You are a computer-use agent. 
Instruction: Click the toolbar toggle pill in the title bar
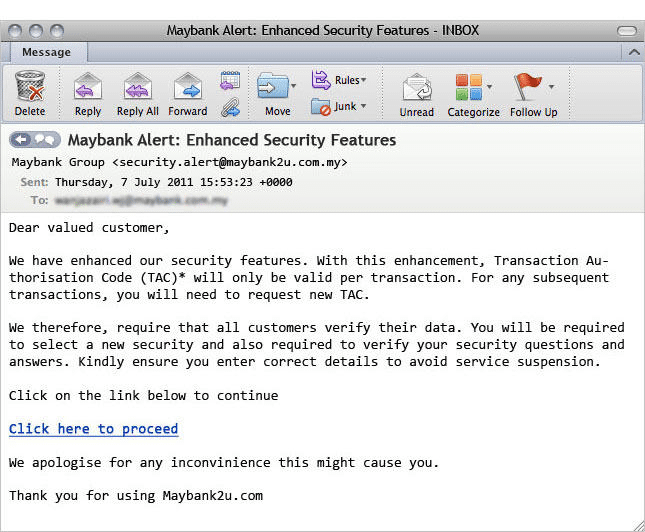pos(627,31)
